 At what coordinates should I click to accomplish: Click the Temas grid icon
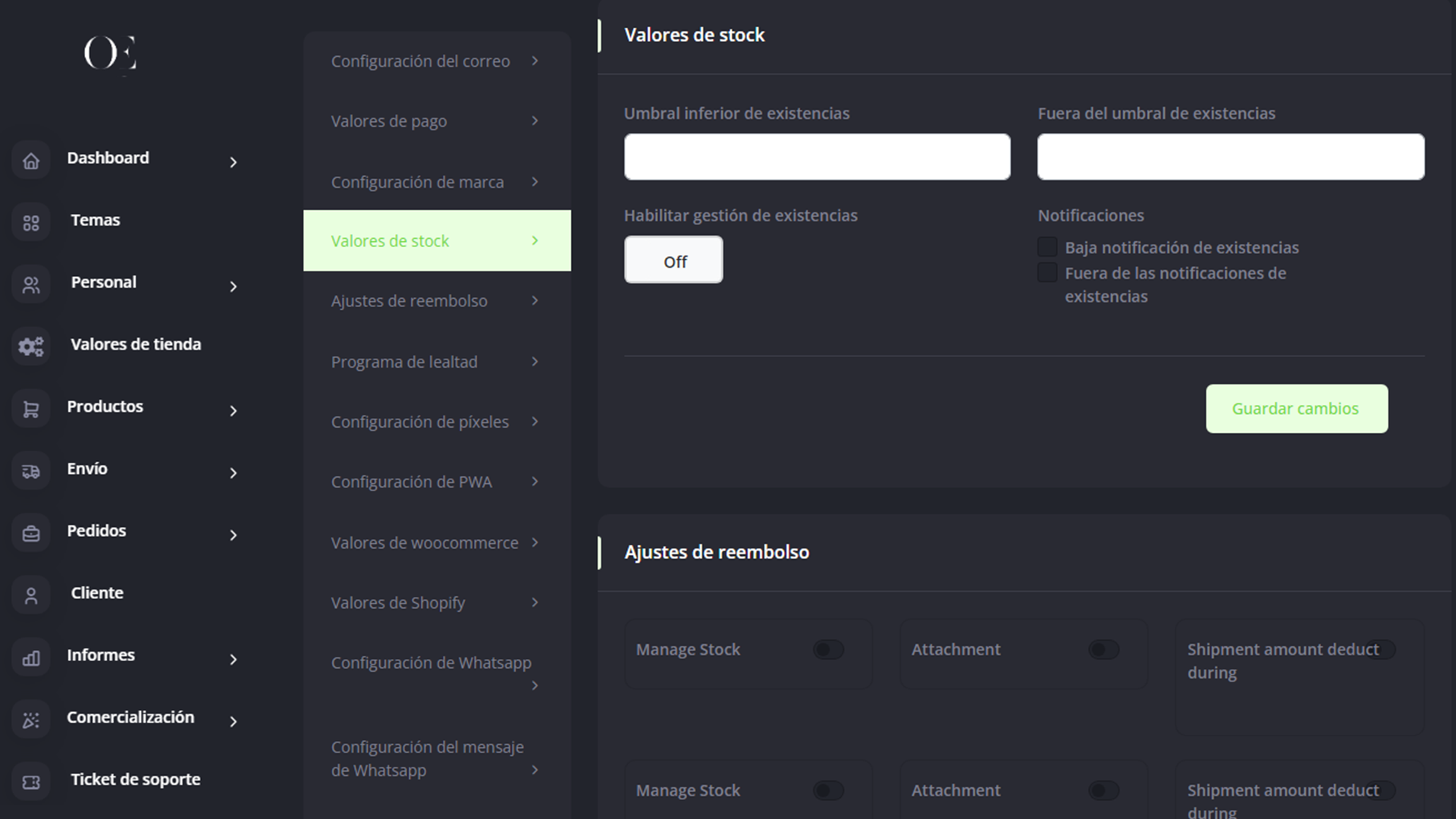click(31, 223)
